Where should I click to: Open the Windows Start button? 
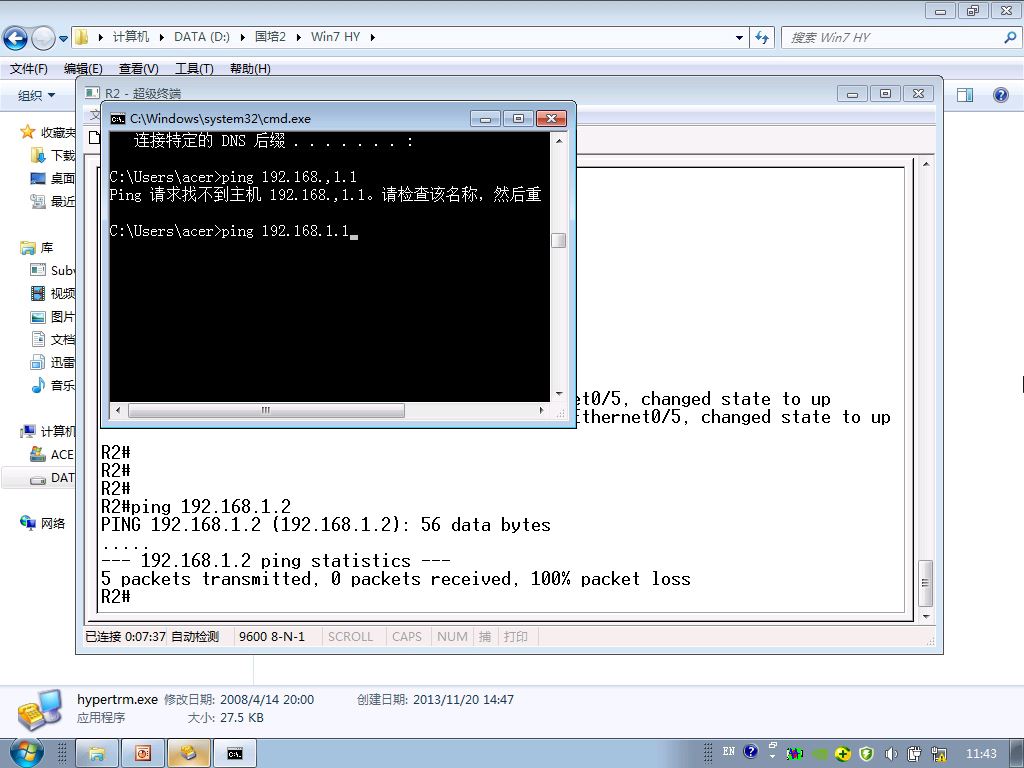pyautogui.click(x=25, y=753)
